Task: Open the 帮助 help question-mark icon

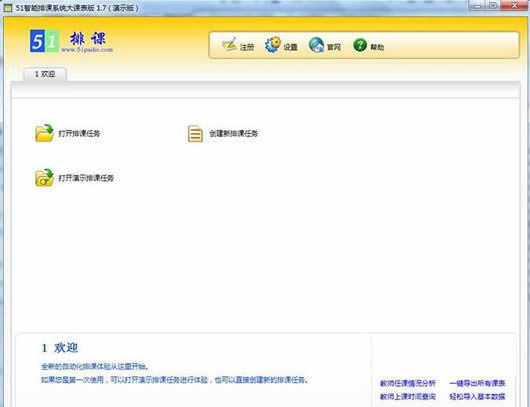Action: pyautogui.click(x=360, y=45)
